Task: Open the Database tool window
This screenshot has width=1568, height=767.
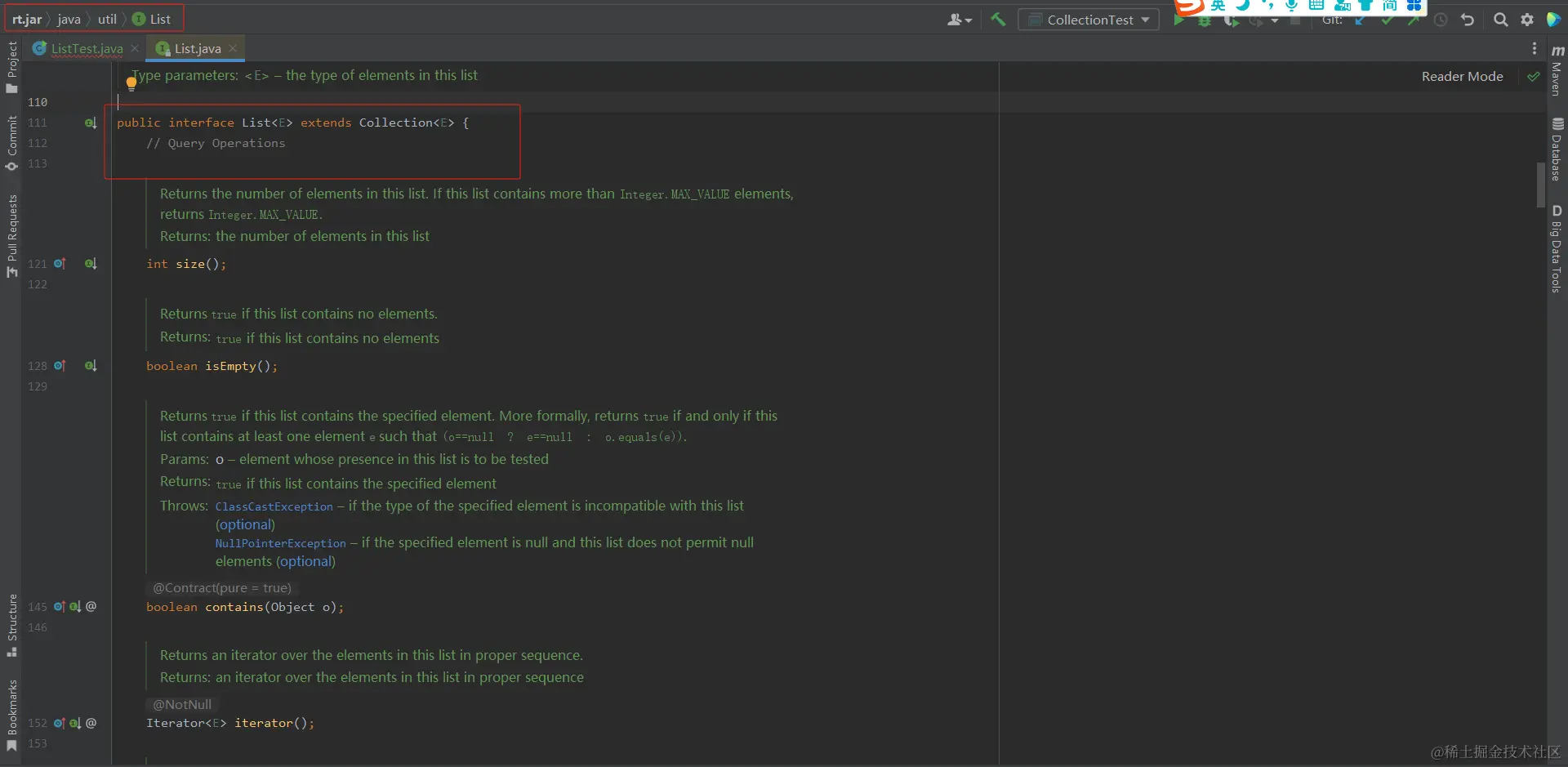Action: (x=1557, y=149)
